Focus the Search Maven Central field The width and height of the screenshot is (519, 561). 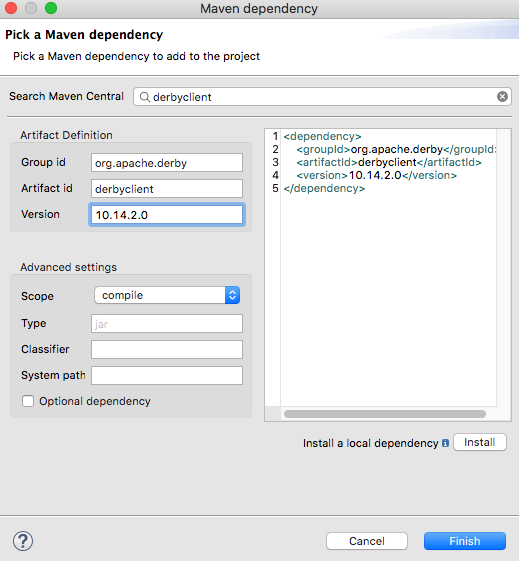(x=322, y=97)
